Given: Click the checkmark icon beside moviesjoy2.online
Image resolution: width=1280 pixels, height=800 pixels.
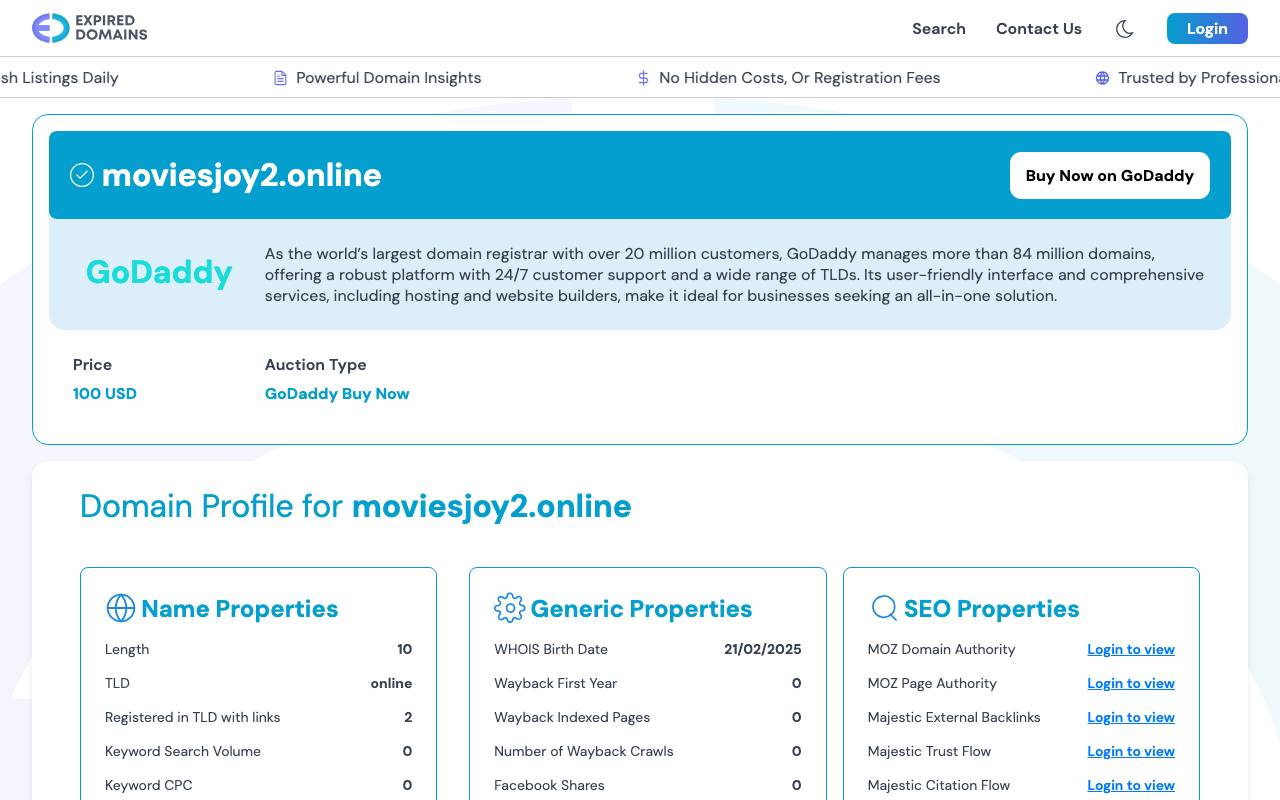Looking at the screenshot, I should (82, 175).
